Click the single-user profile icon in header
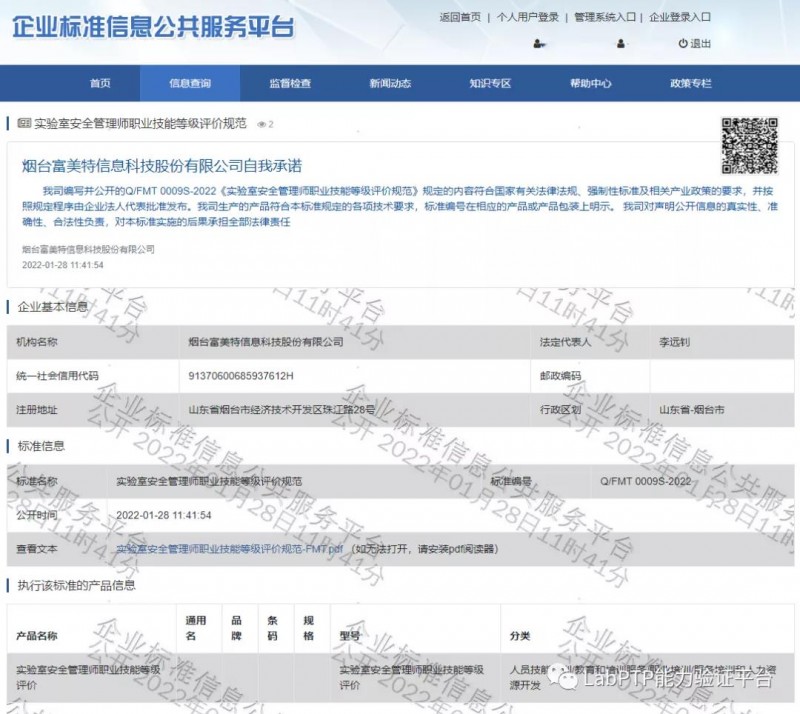The height and width of the screenshot is (714, 800). point(620,43)
